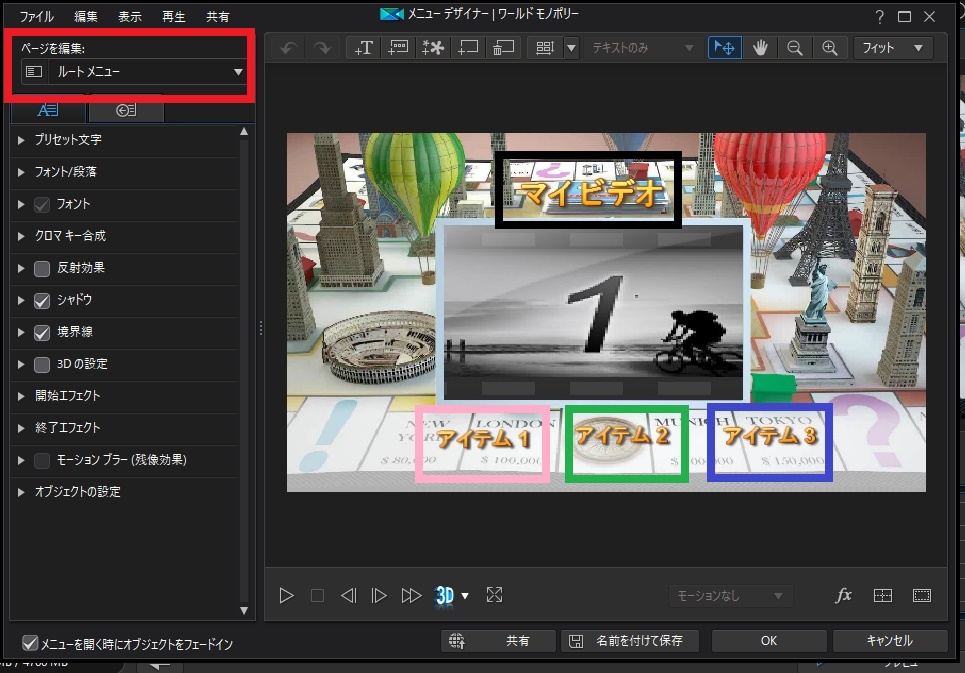Confirm with the OK button
Screen dimensions: 965x673
tap(769, 641)
